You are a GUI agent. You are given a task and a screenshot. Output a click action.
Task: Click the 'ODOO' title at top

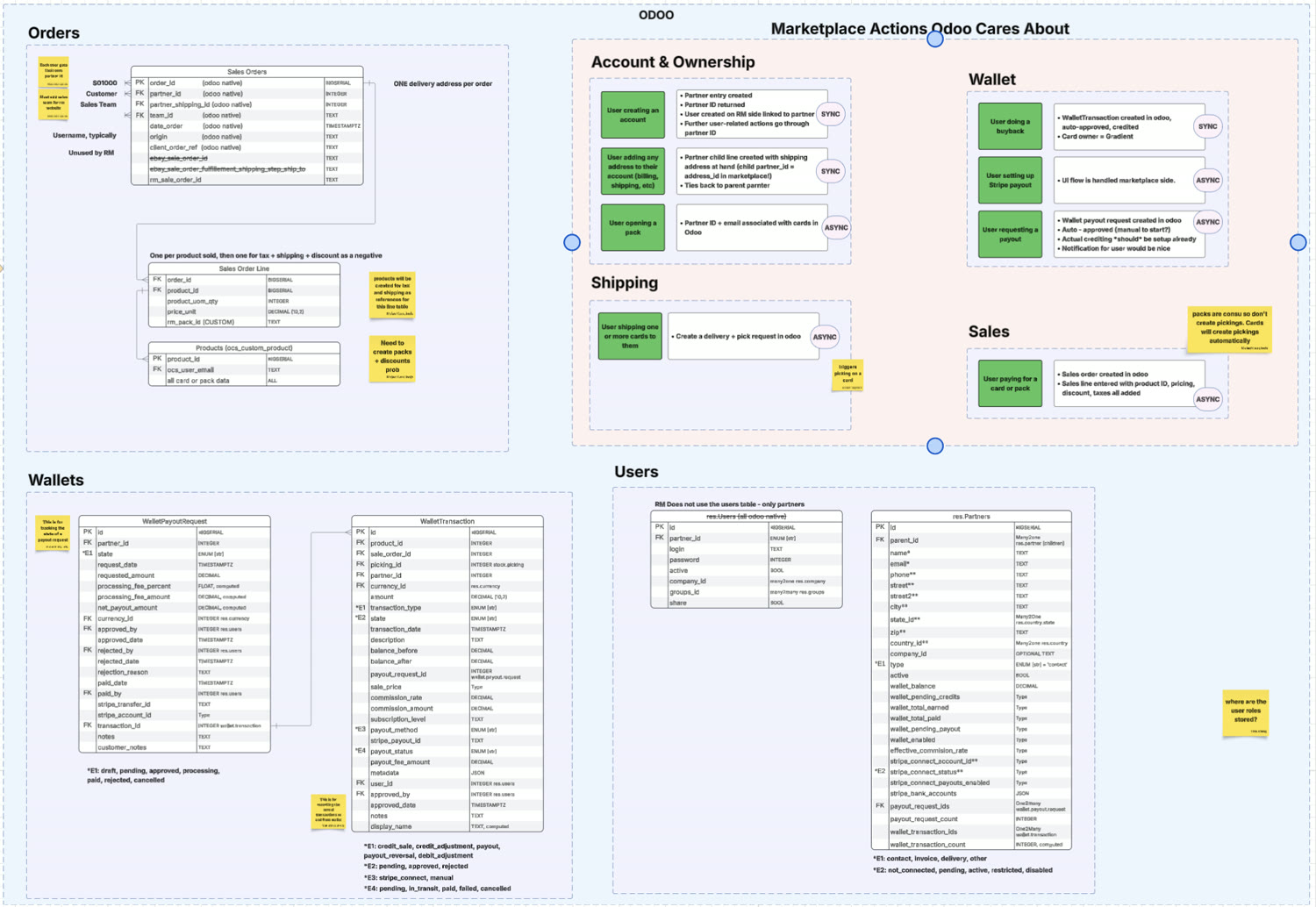click(656, 15)
